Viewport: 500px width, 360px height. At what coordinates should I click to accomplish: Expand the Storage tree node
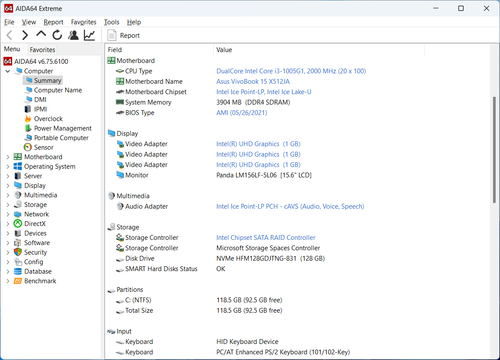(8, 205)
